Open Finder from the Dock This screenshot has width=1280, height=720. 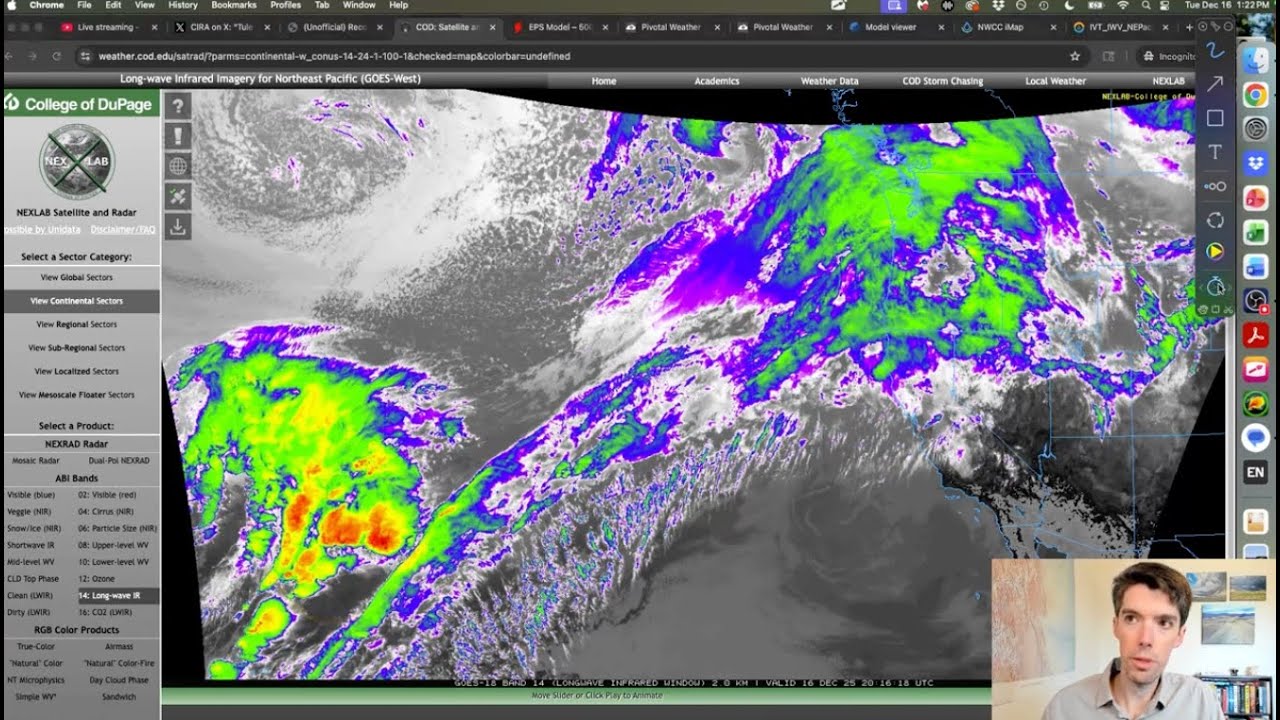click(x=1256, y=60)
